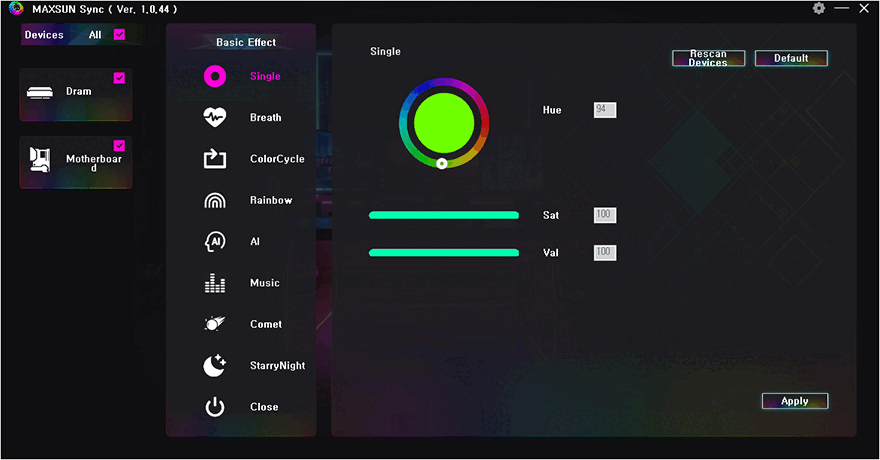Select the Close effect label
The image size is (880, 460).
tap(264, 407)
